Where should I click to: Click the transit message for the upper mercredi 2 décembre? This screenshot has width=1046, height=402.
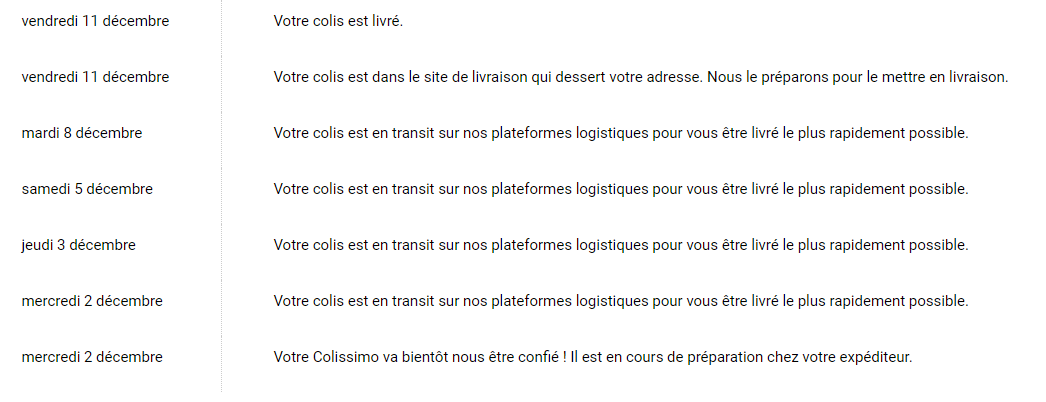[x=620, y=301]
